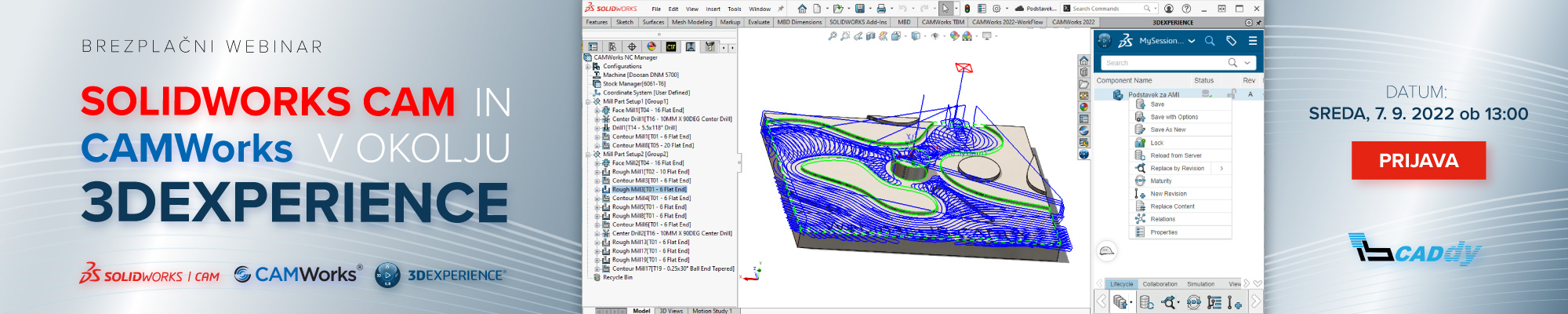Viewport: 1568px width, 314px height.
Task: Select Rough Mill3 operation in tree
Action: [x=649, y=189]
